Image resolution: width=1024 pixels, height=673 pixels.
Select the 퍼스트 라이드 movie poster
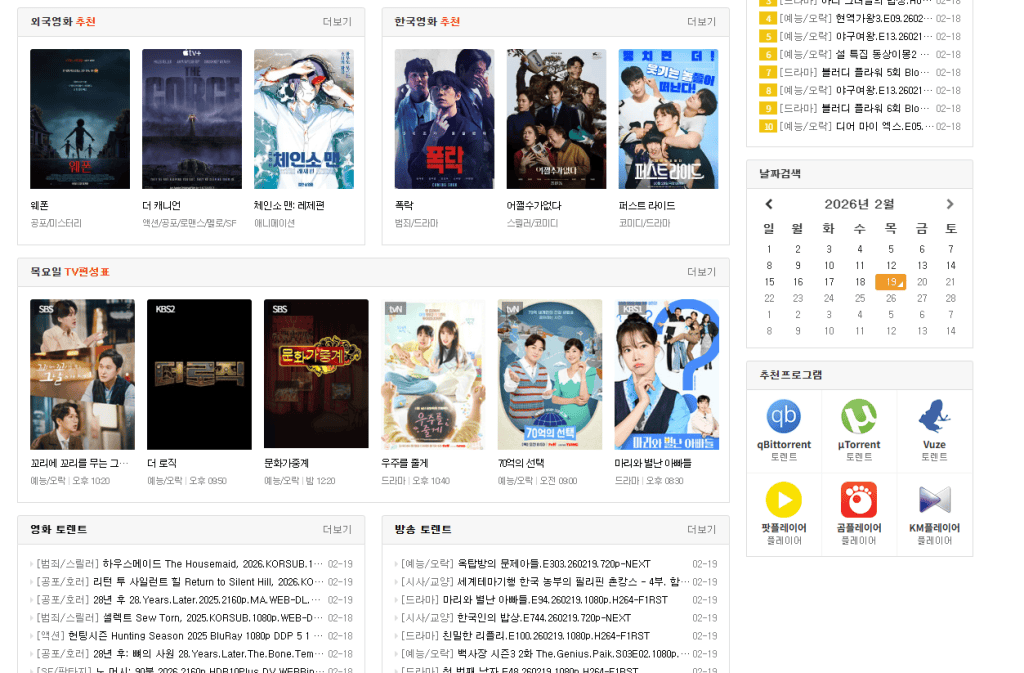(668, 119)
